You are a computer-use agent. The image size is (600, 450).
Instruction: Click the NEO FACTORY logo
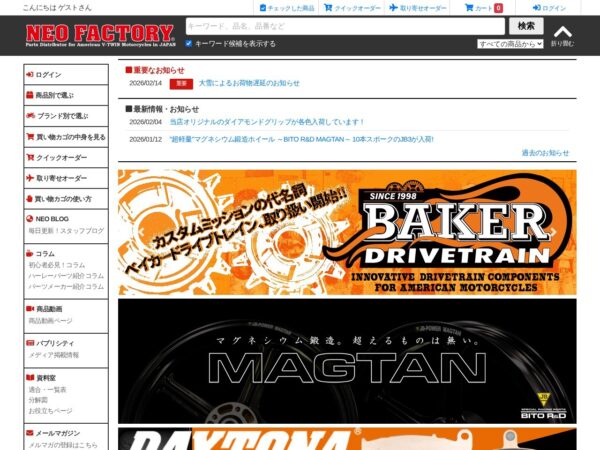coord(99,35)
